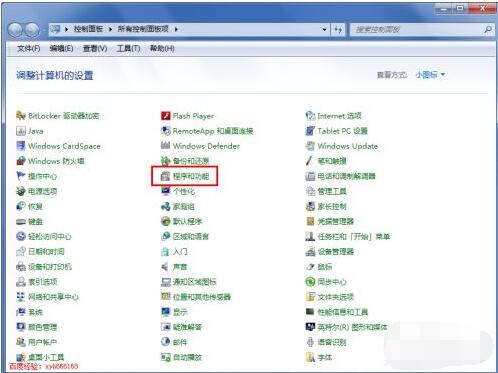Click the 键盘 keyboard icon
Image resolution: width=498 pixels, height=373 pixels.
pyautogui.click(x=21, y=222)
